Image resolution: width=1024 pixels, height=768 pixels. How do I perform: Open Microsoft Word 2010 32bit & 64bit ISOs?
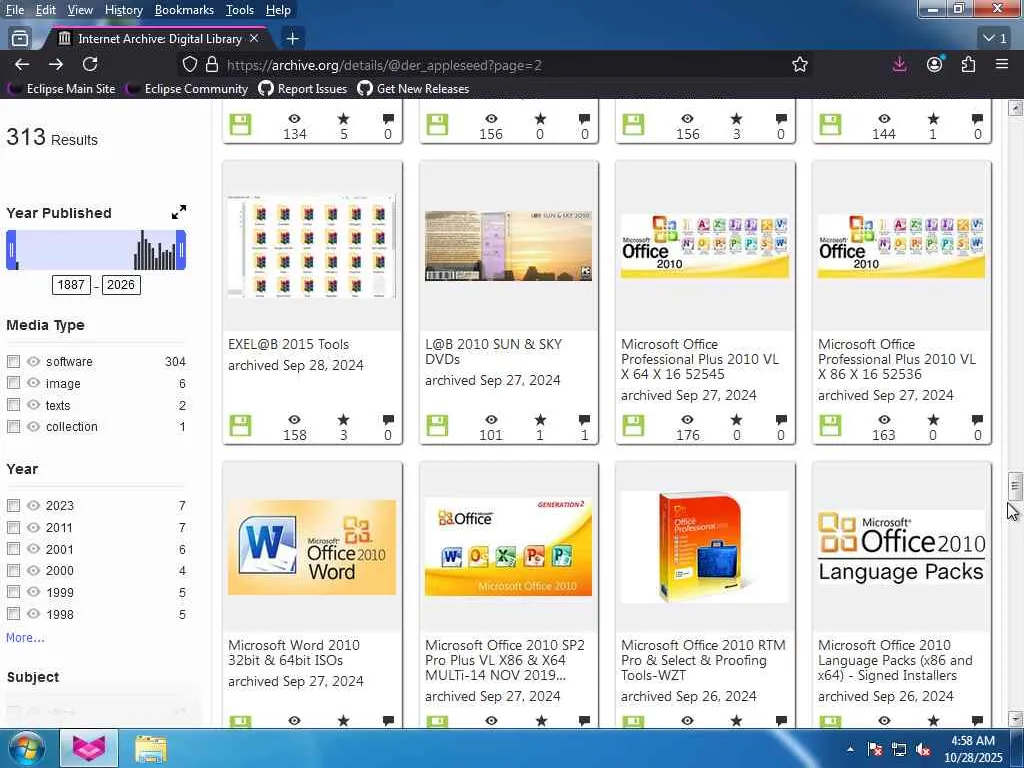[x=294, y=652]
